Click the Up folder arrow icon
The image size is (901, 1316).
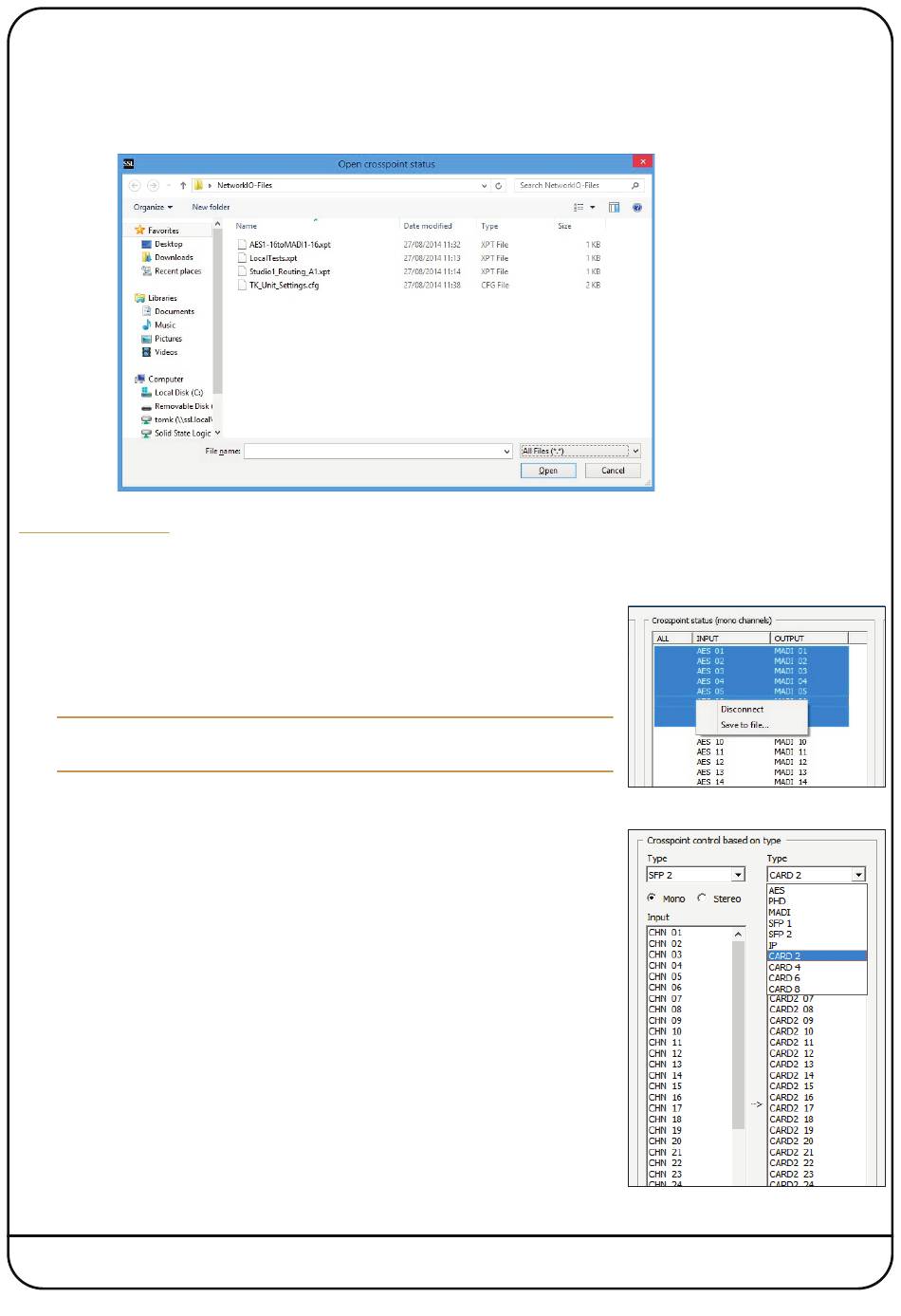tap(183, 186)
